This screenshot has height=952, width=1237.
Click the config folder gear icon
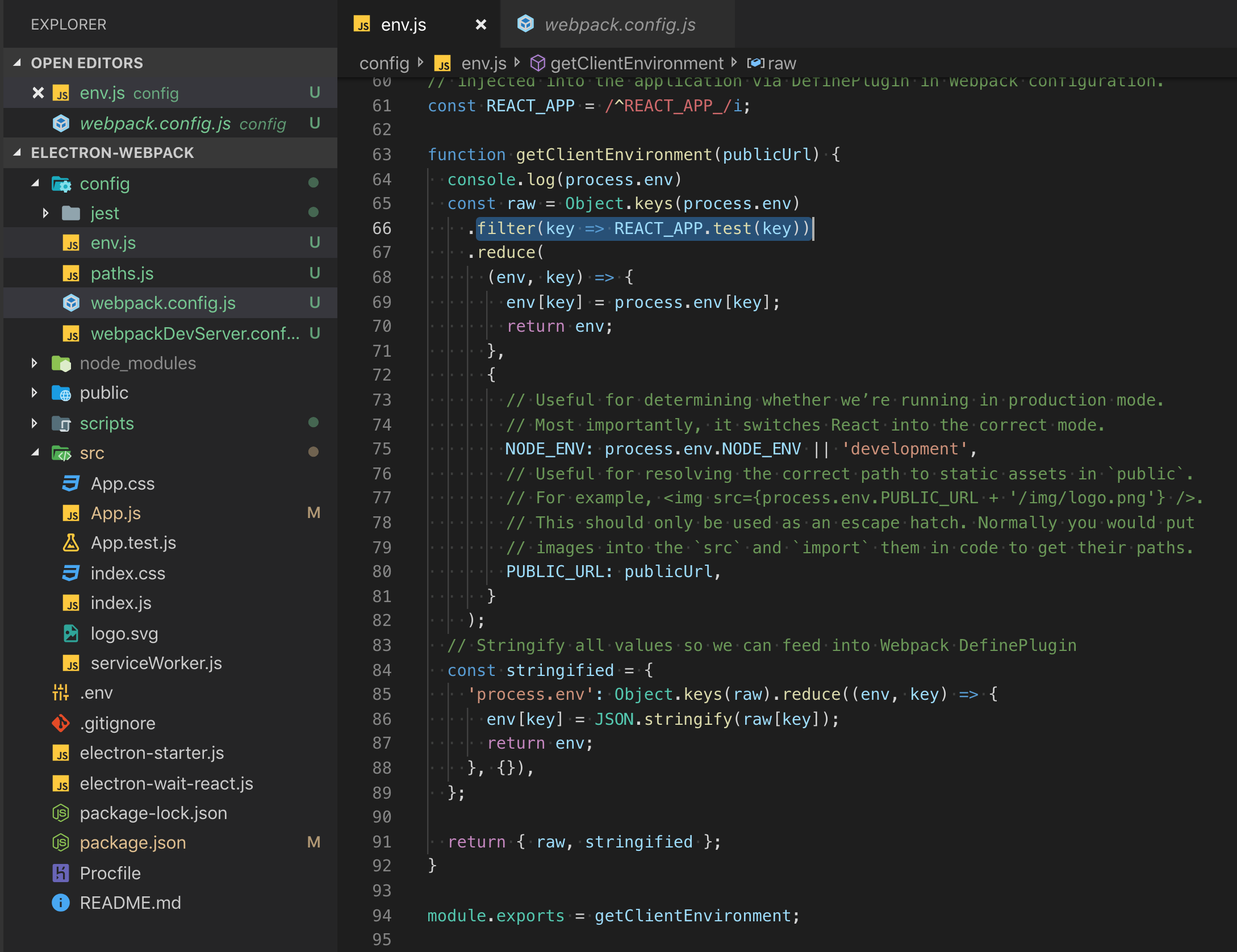tap(61, 184)
